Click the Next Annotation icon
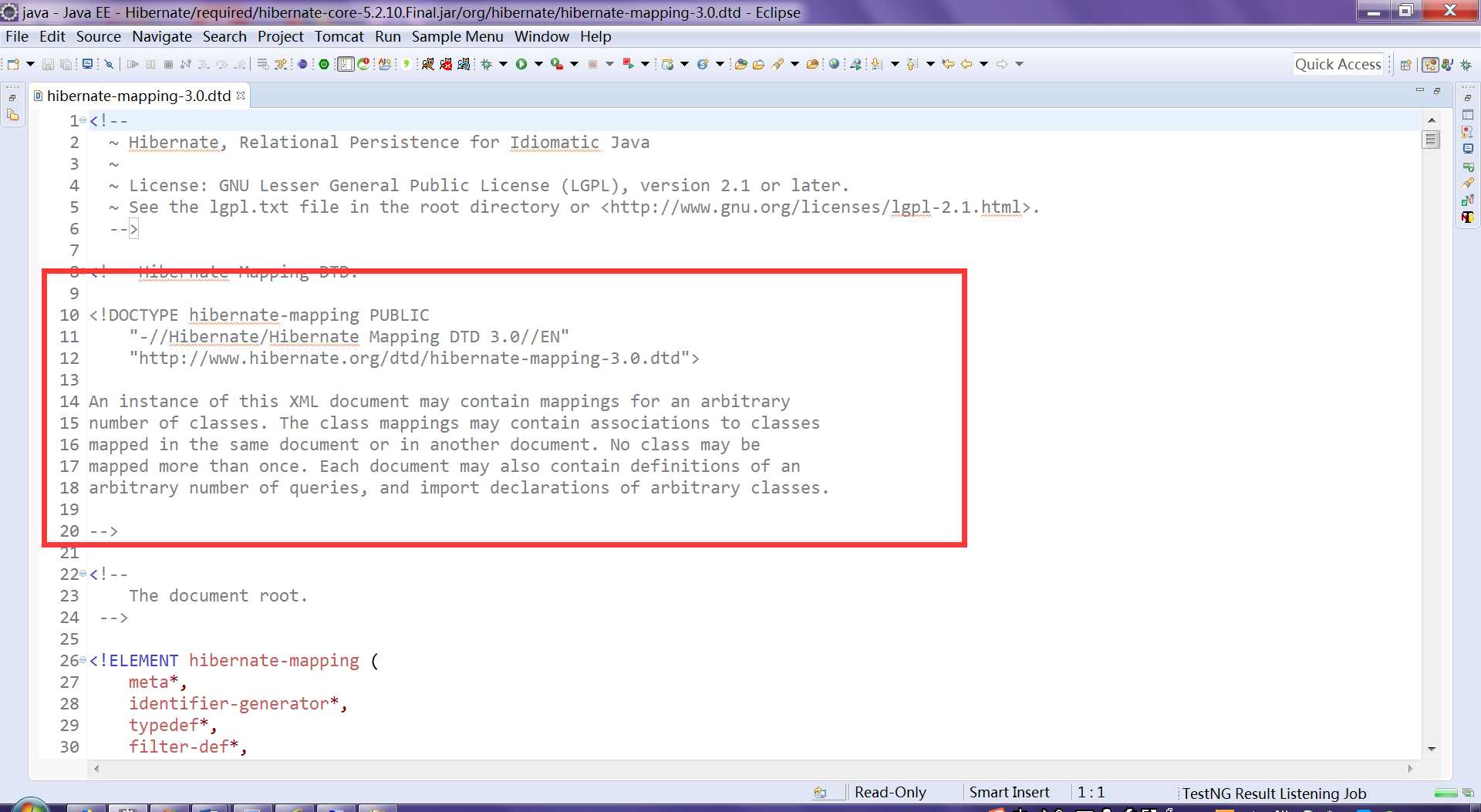 (877, 64)
